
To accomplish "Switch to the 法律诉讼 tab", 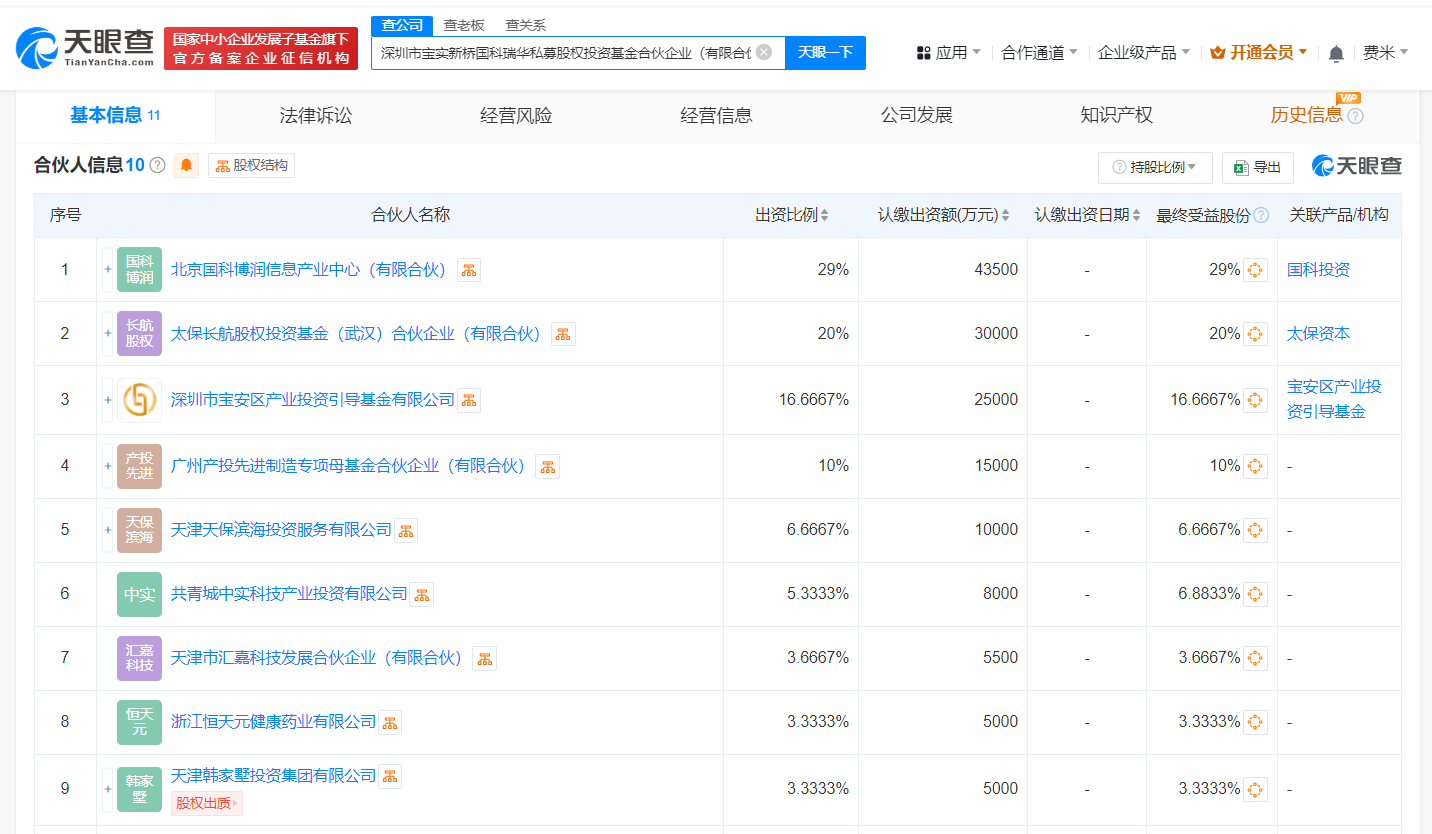I will [x=316, y=115].
